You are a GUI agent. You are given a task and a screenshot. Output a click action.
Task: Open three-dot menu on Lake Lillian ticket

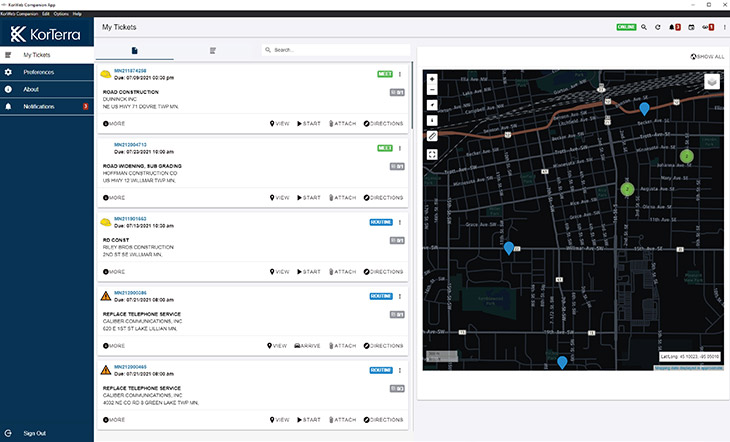click(x=400, y=296)
